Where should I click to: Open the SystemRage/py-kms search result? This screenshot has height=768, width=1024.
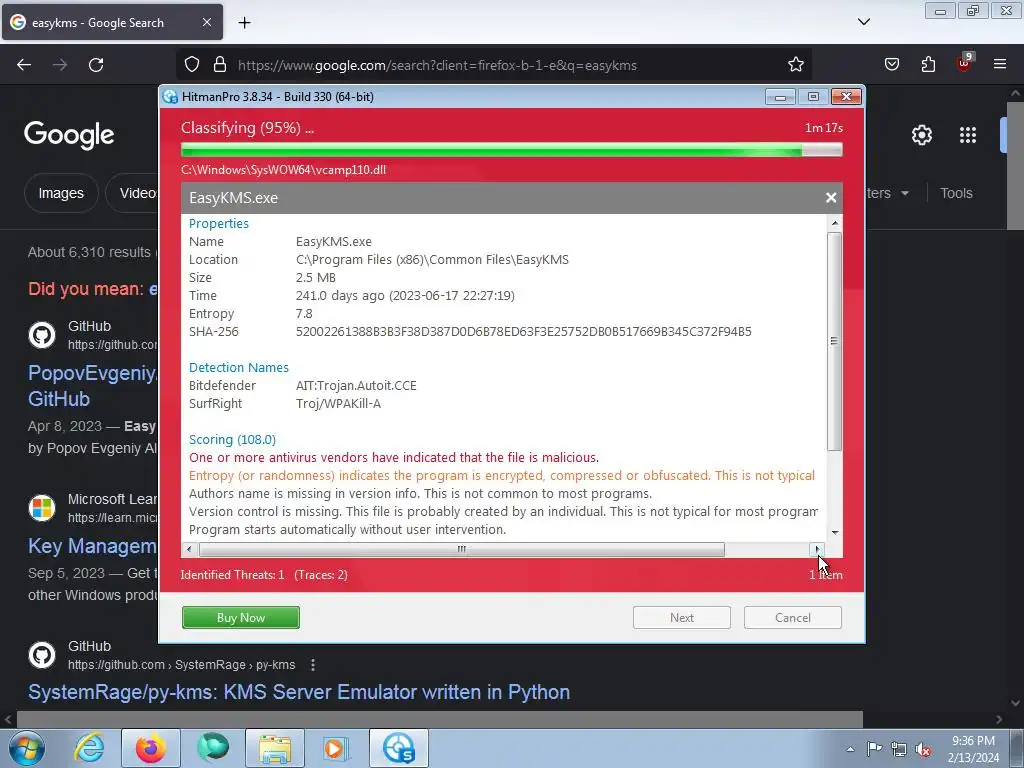coord(299,692)
